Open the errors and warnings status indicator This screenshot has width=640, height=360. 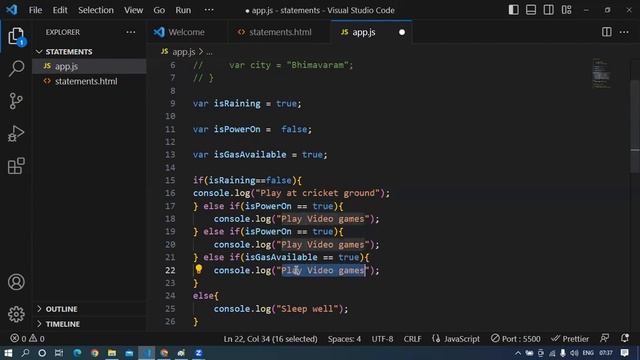pos(27,338)
